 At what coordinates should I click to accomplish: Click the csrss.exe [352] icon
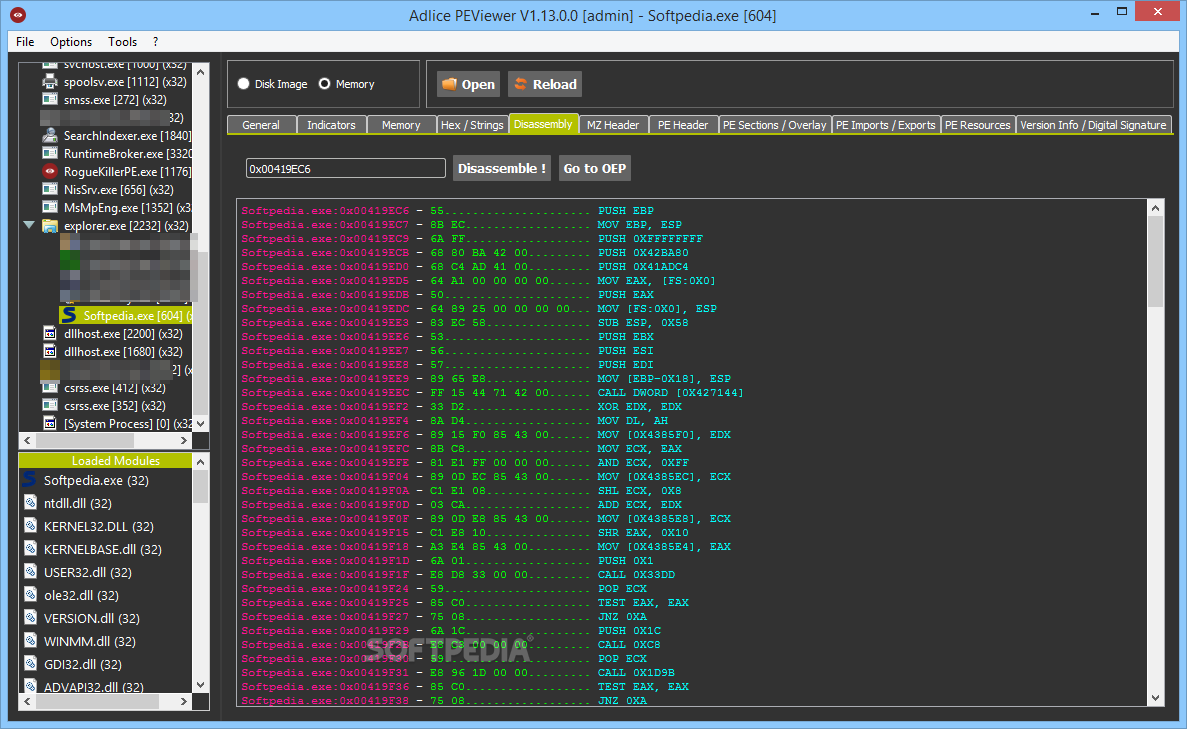(50, 406)
